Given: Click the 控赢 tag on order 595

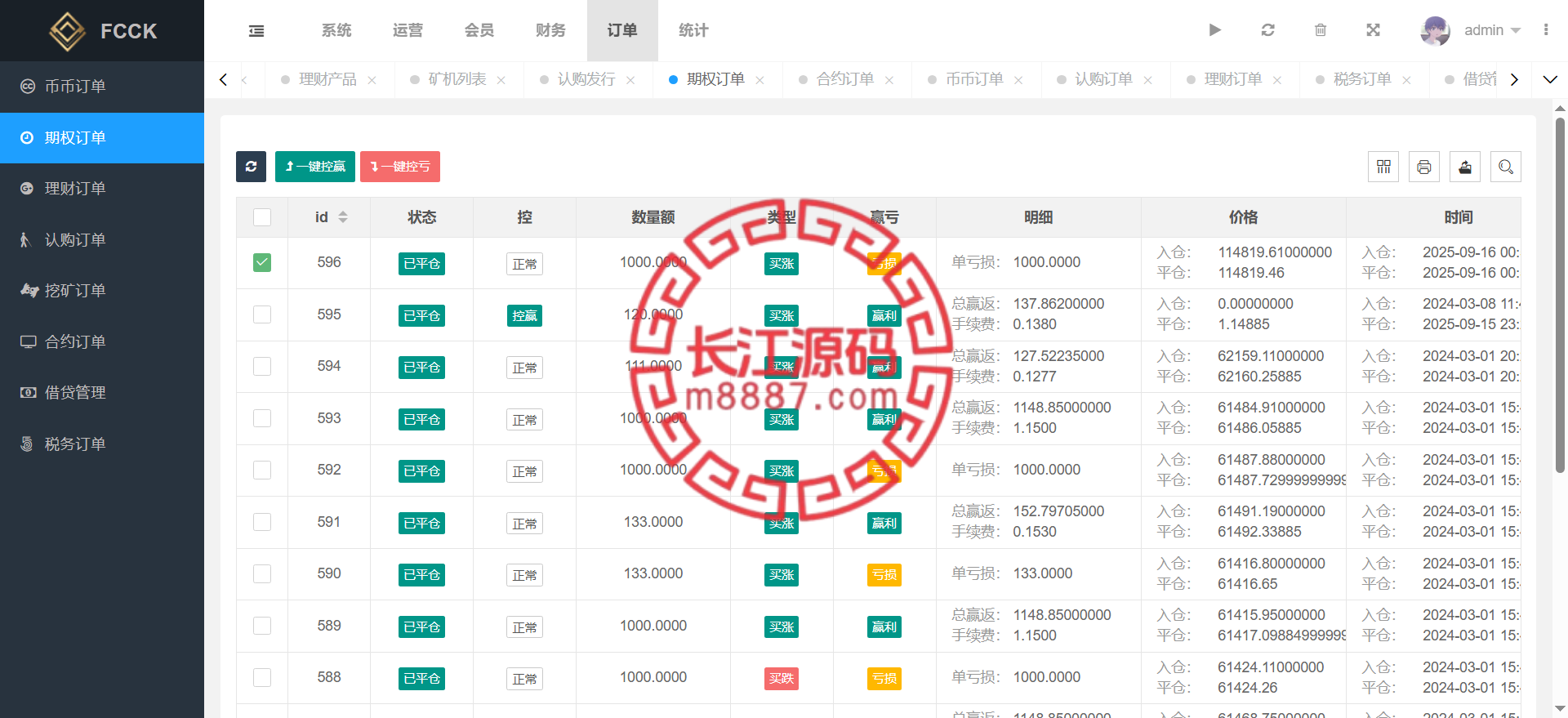Looking at the screenshot, I should [524, 316].
